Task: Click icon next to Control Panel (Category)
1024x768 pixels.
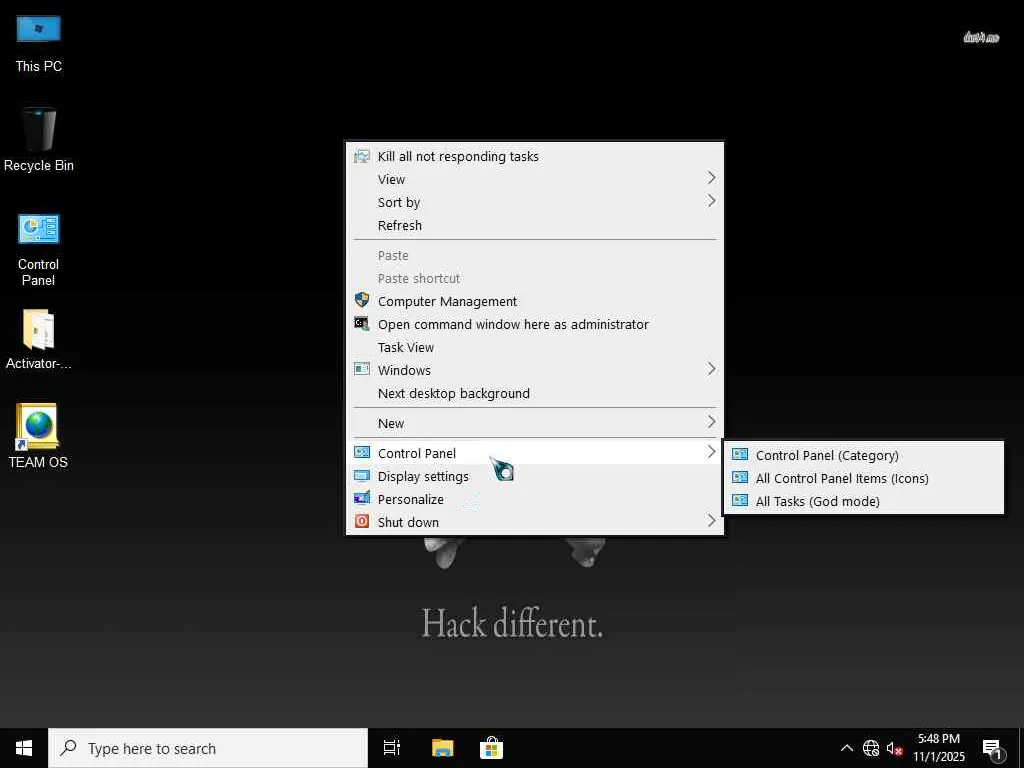Action: pyautogui.click(x=740, y=454)
